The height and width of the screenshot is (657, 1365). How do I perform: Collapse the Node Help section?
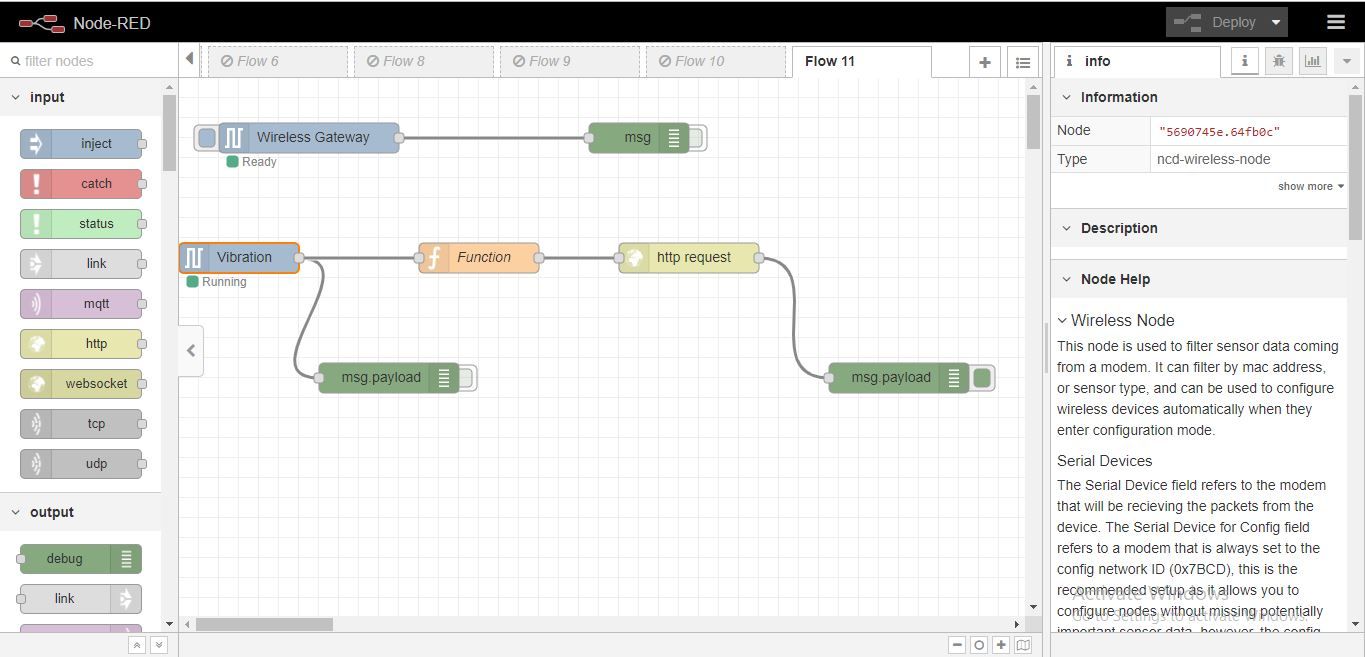(x=1200, y=279)
